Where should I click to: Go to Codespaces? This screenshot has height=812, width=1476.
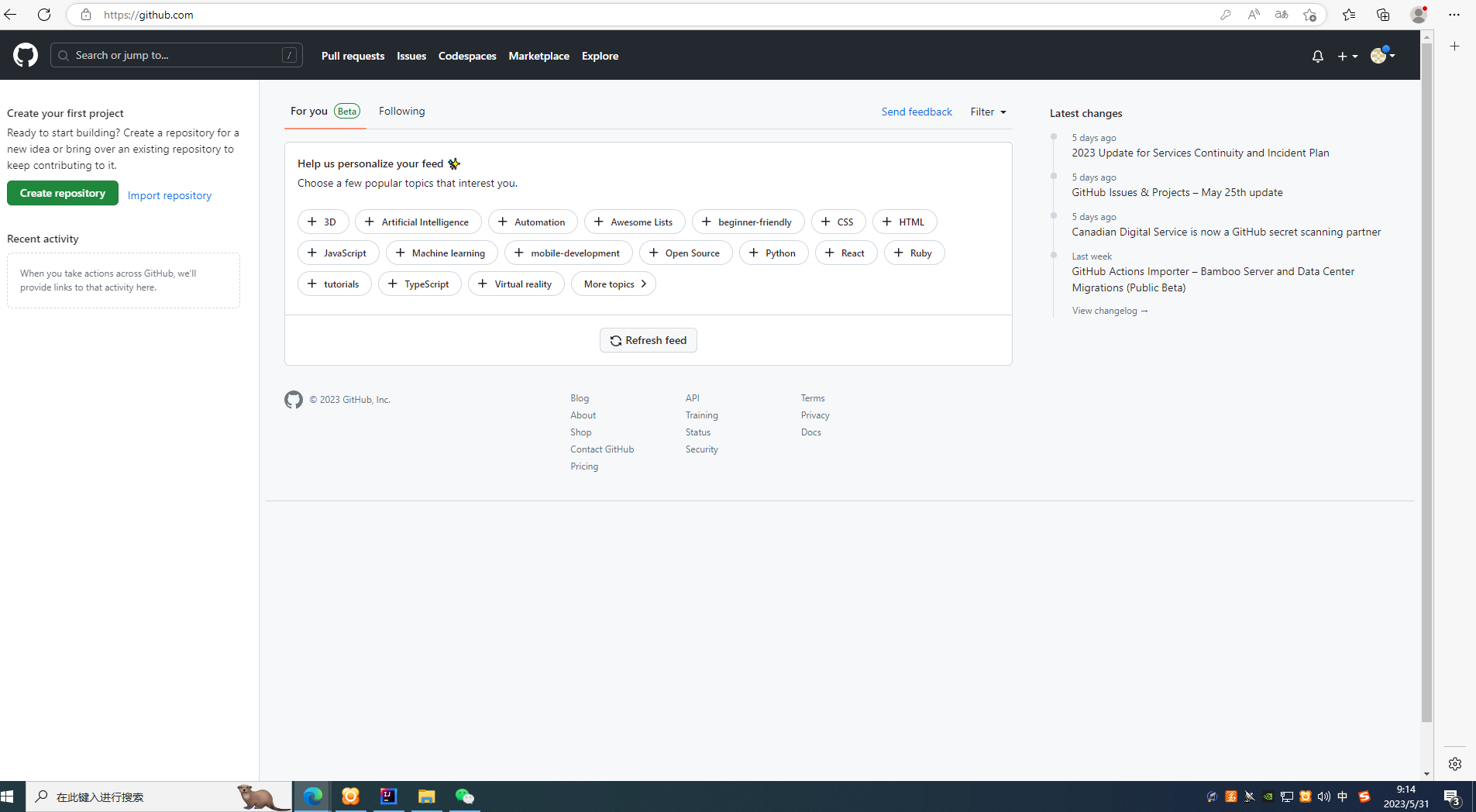pos(467,56)
